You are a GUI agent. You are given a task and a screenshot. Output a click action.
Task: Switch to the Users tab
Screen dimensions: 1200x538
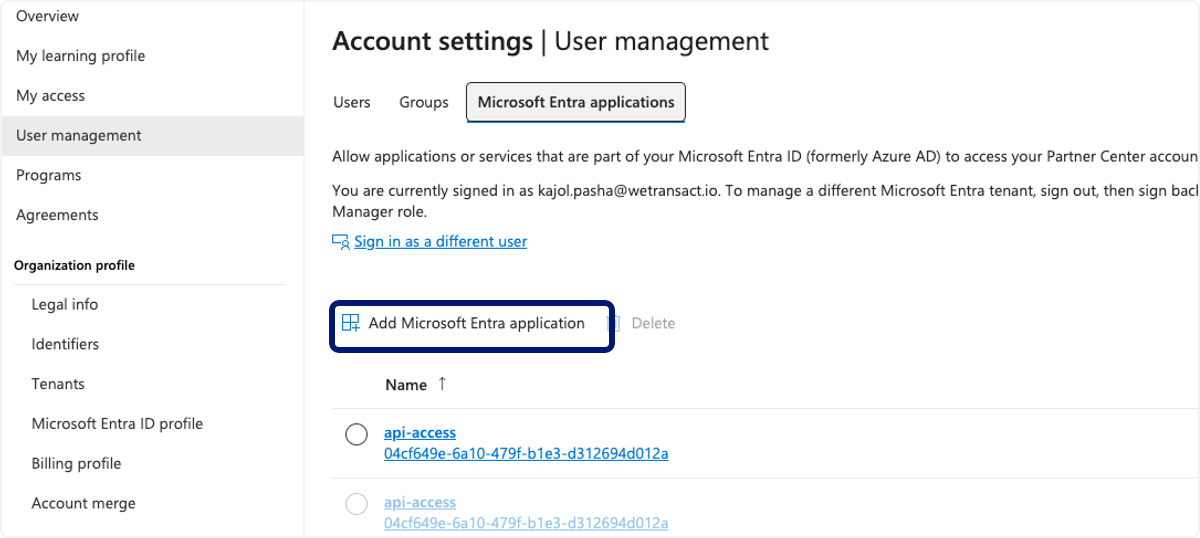point(352,102)
